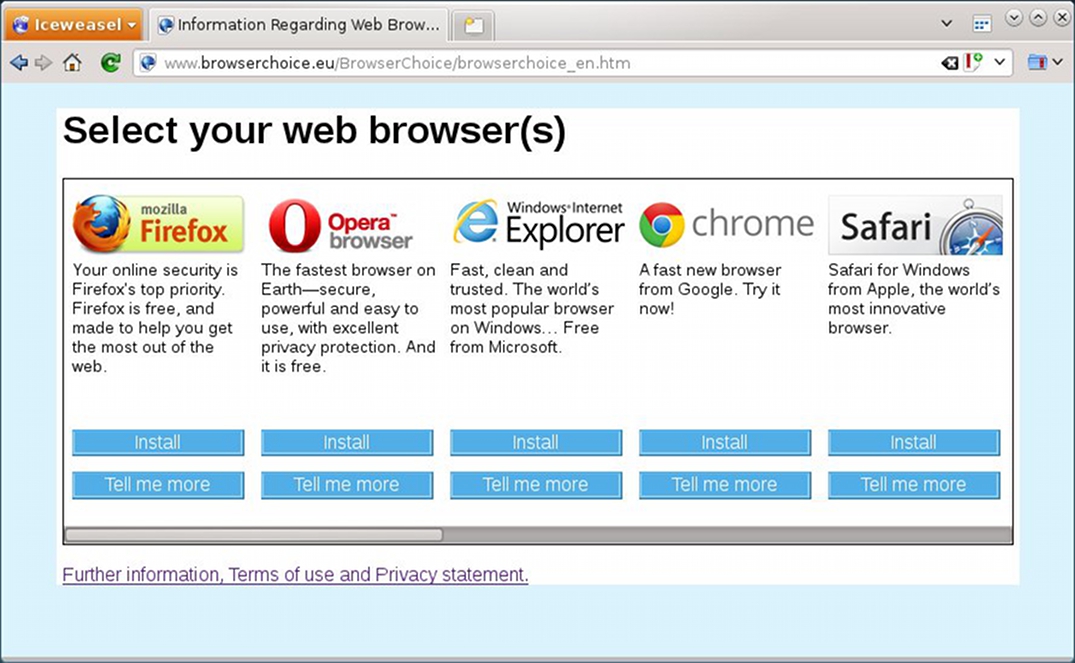The height and width of the screenshot is (663, 1075).
Task: Minimize the Iceweasel window
Action: [1014, 18]
